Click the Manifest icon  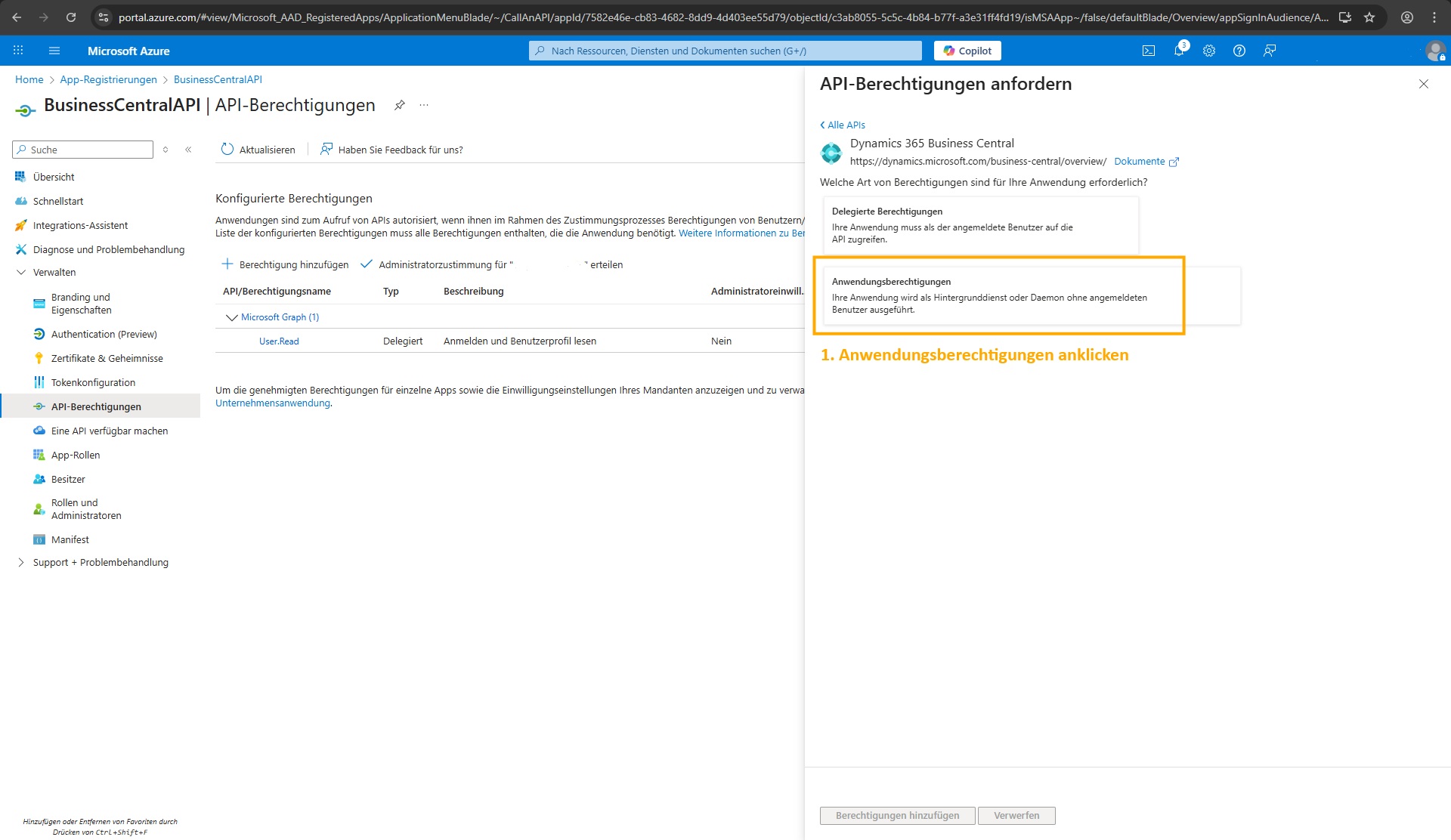pyautogui.click(x=39, y=539)
